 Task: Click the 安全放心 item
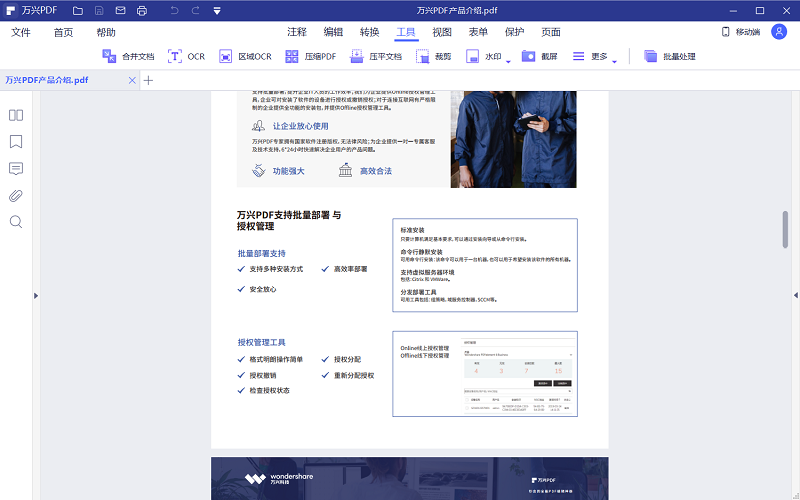263,289
